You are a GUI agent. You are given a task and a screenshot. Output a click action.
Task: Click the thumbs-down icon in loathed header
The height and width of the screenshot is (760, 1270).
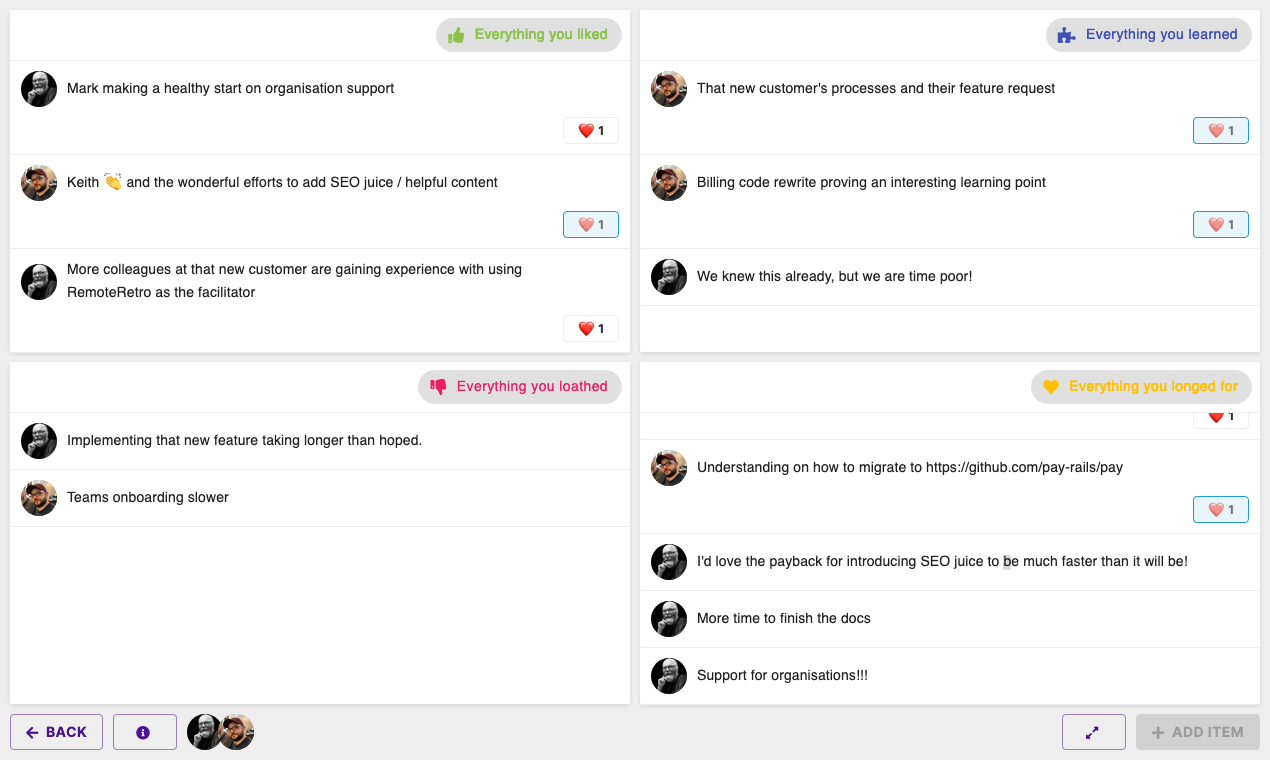[438, 387]
